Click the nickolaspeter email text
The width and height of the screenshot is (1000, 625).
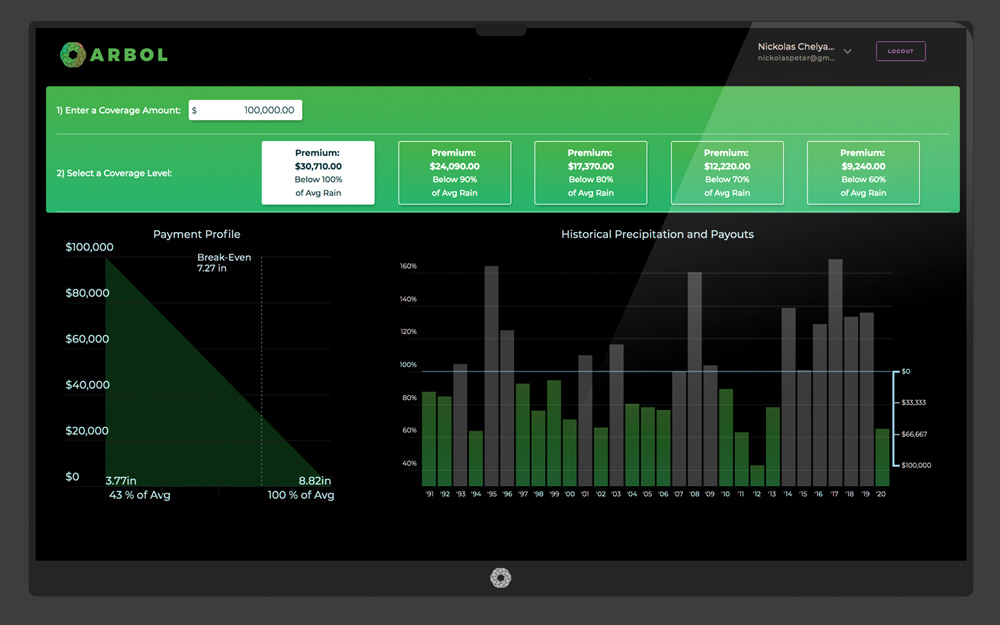coord(796,58)
